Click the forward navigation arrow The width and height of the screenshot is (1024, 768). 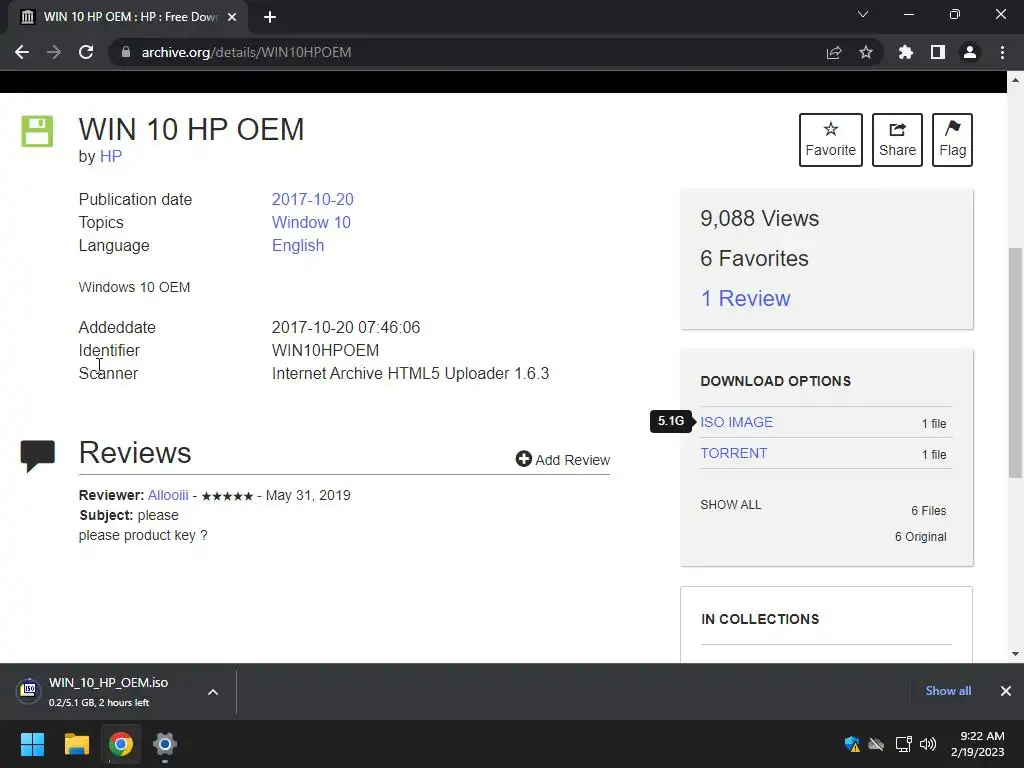pyautogui.click(x=54, y=52)
